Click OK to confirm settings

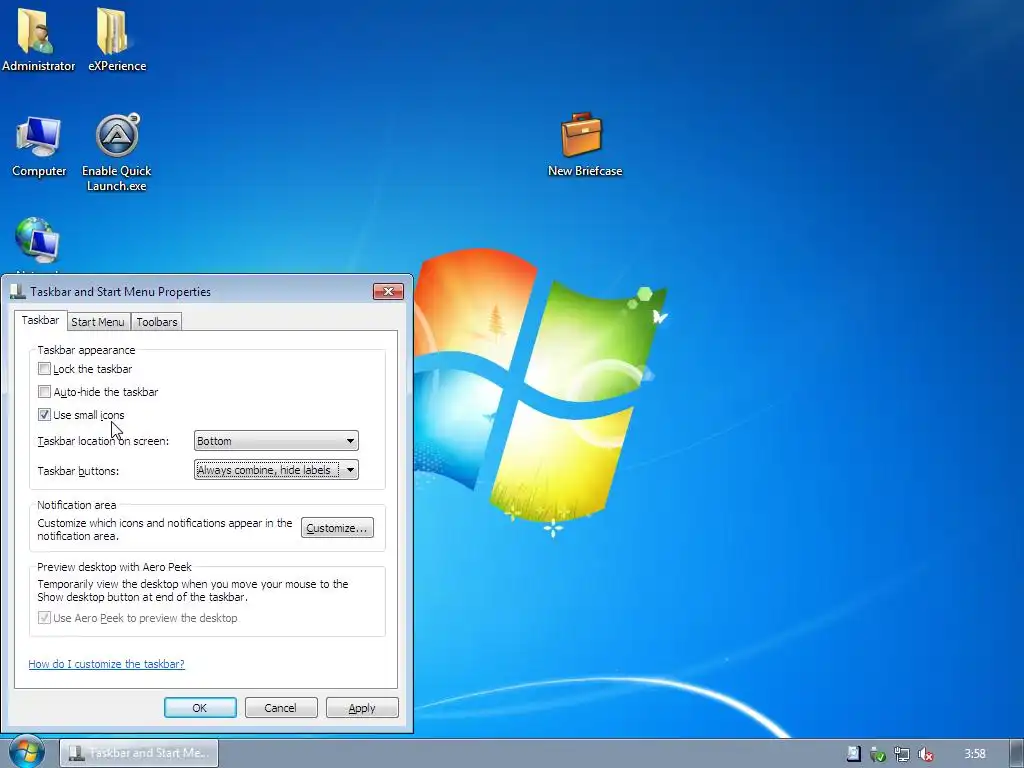pyautogui.click(x=200, y=708)
